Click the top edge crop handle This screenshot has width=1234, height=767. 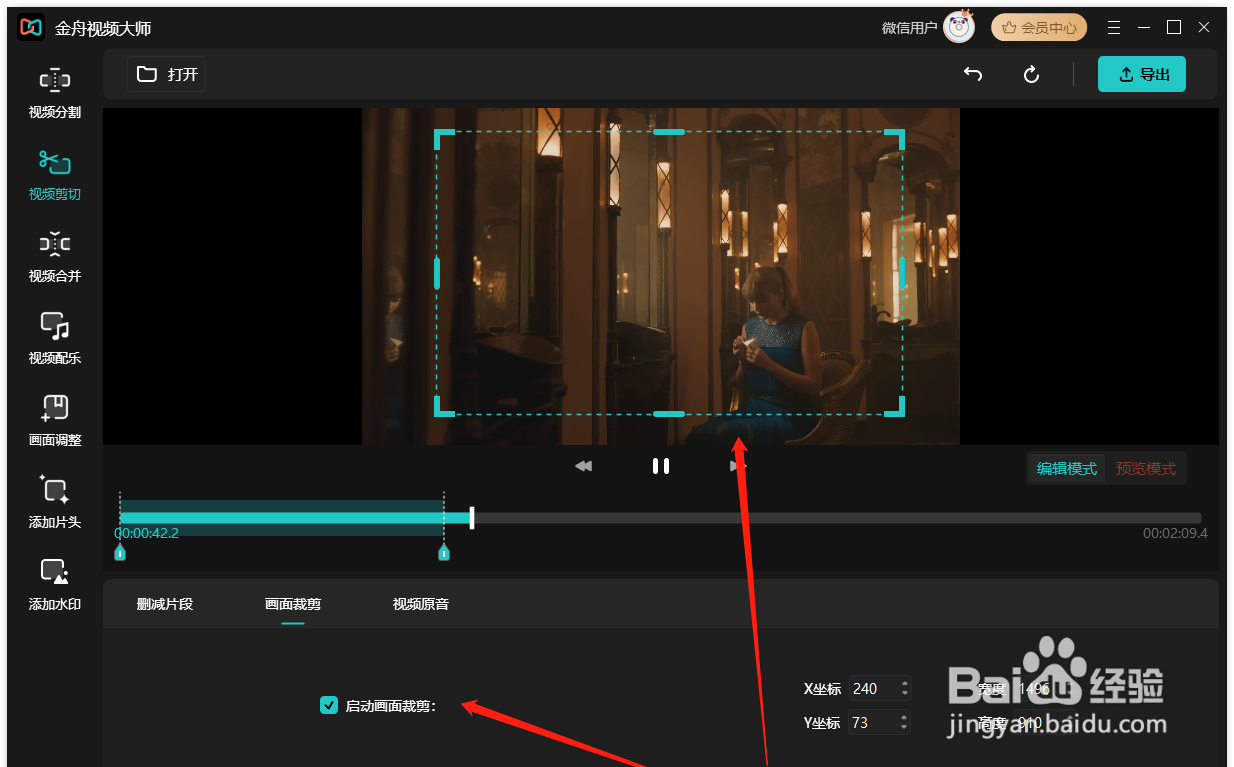(x=669, y=132)
